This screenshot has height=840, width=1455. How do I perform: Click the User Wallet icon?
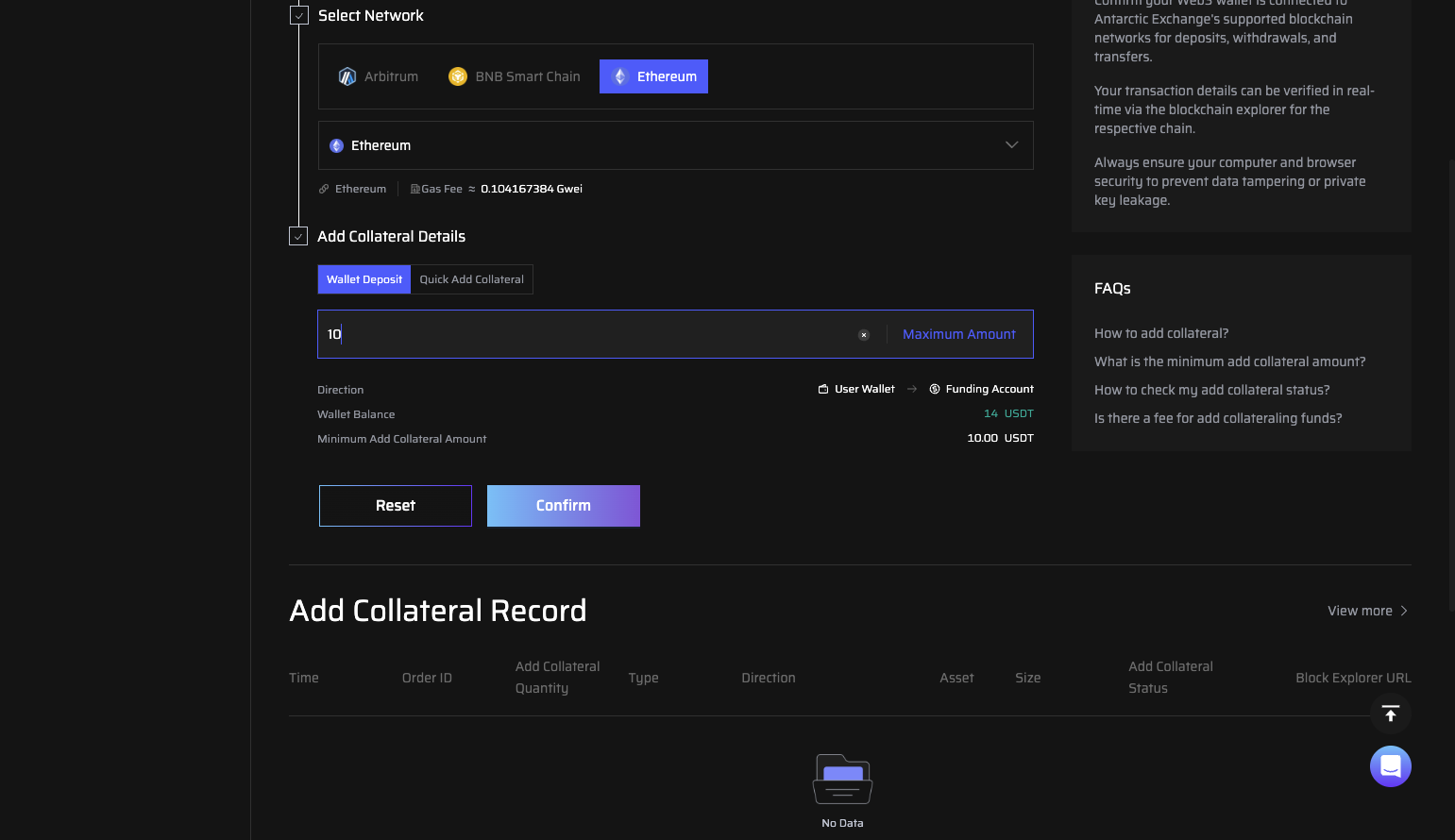click(823, 389)
